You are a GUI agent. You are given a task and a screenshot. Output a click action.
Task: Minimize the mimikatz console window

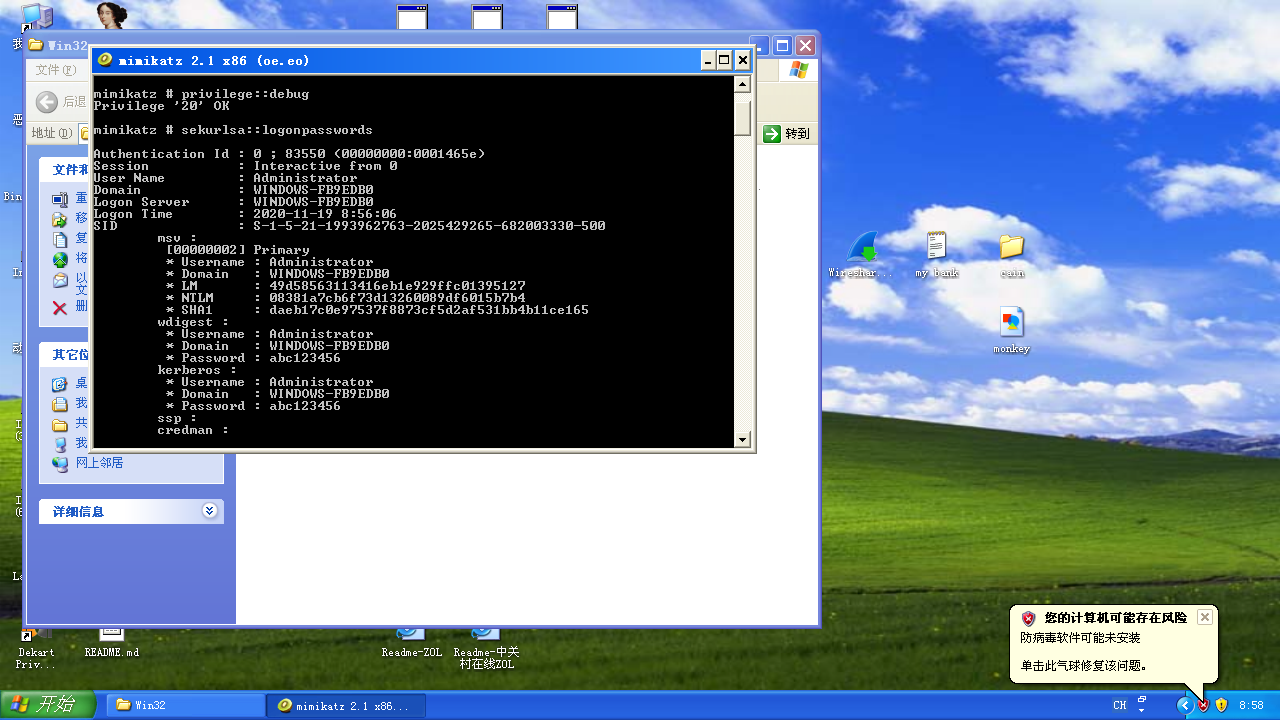tap(708, 60)
